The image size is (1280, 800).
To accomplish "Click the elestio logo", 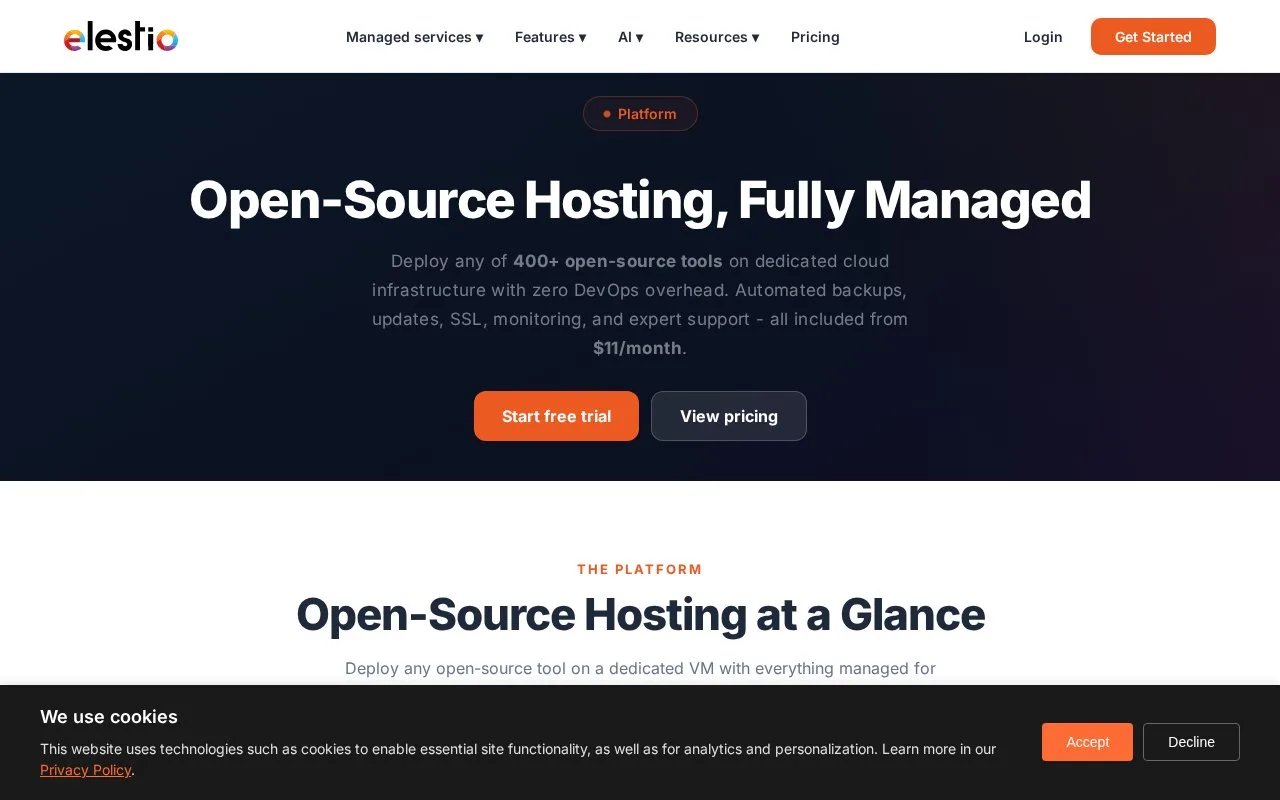I will point(121,37).
